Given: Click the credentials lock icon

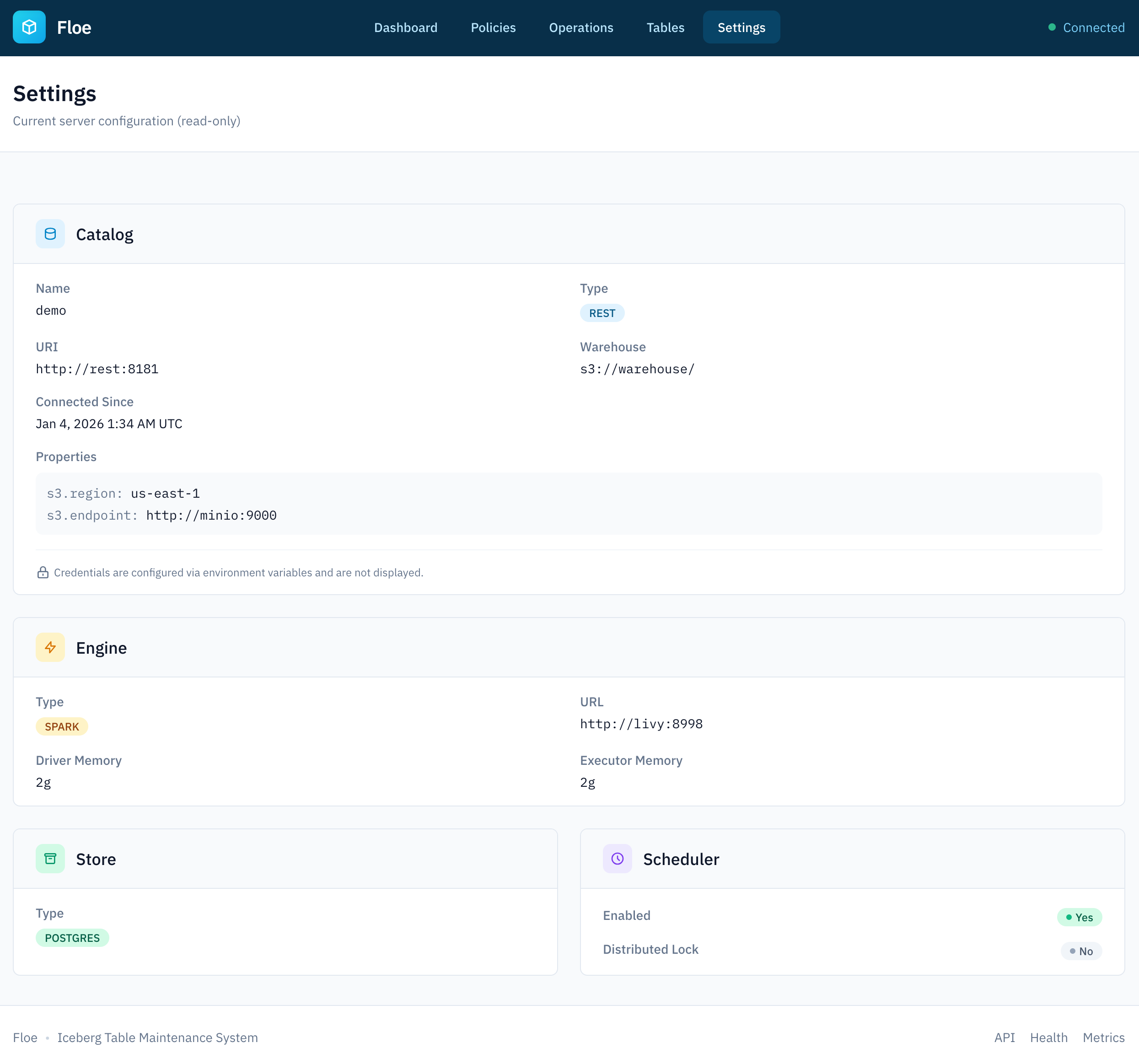Looking at the screenshot, I should click(43, 572).
